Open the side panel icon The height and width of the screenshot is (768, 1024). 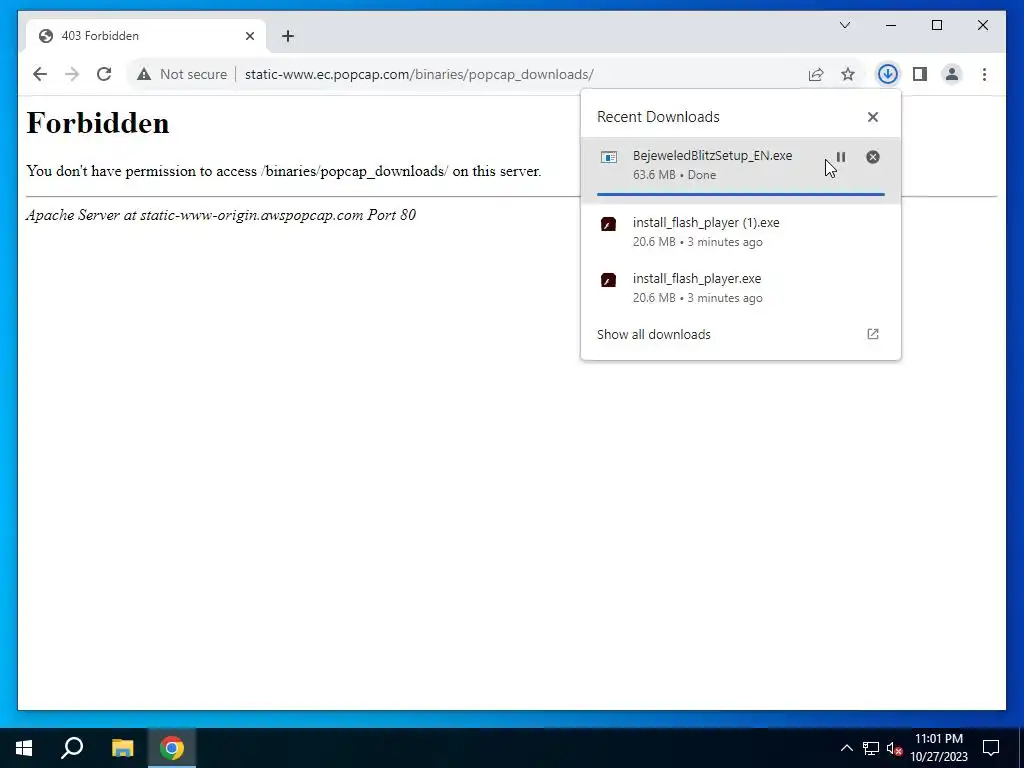click(x=920, y=74)
